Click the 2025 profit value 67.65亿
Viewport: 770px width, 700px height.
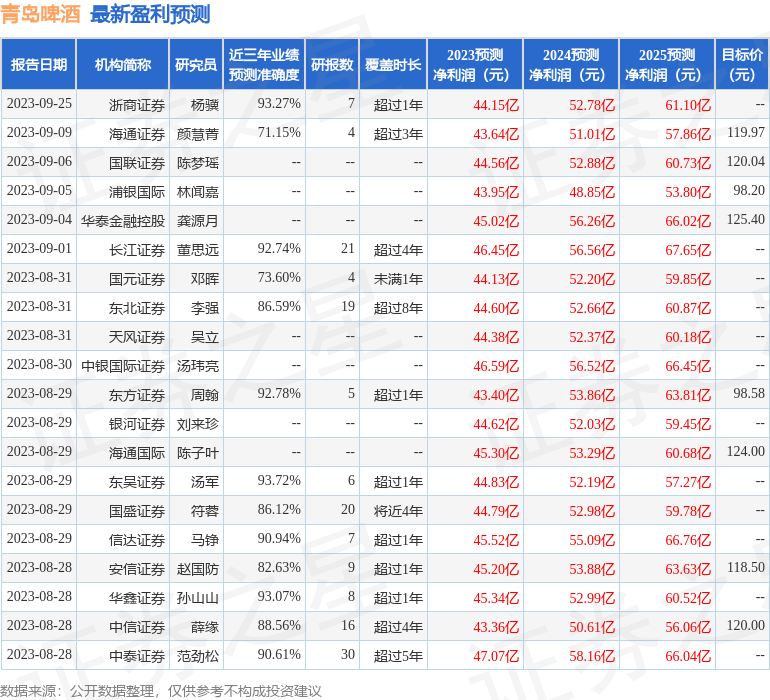point(688,250)
